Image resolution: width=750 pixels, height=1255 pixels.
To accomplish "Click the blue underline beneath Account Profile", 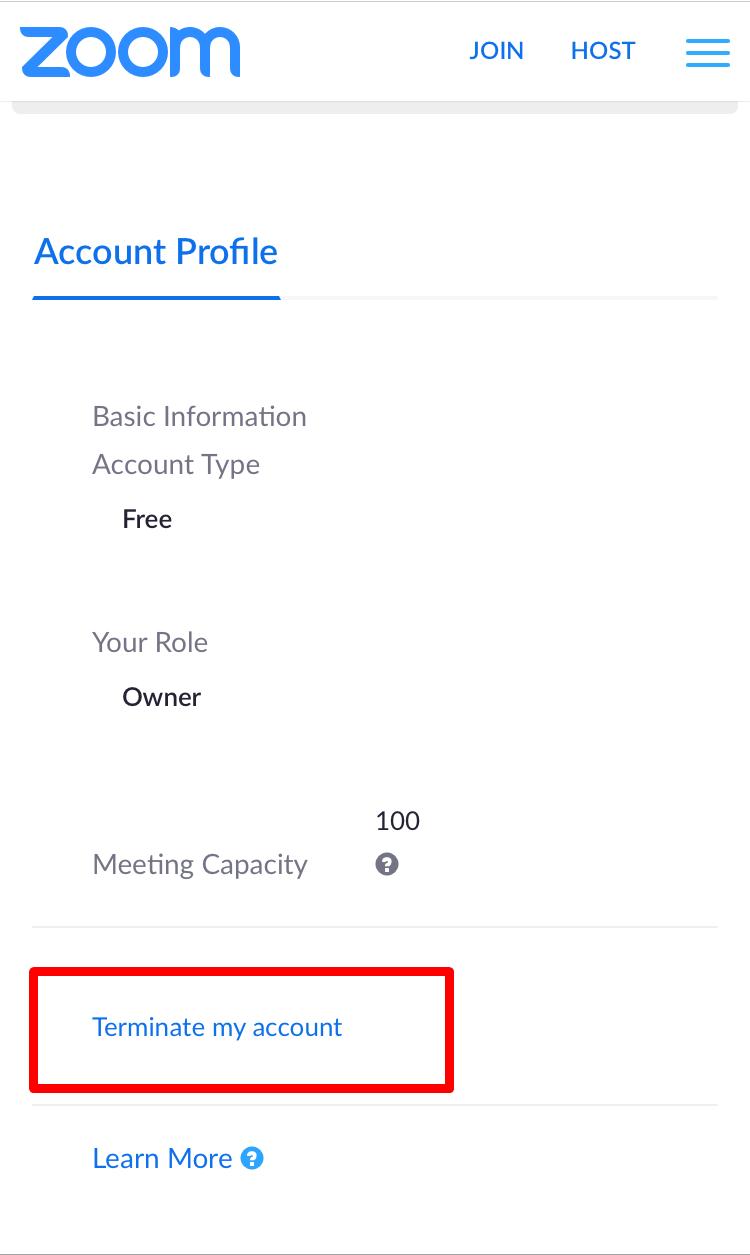I will [x=156, y=297].
